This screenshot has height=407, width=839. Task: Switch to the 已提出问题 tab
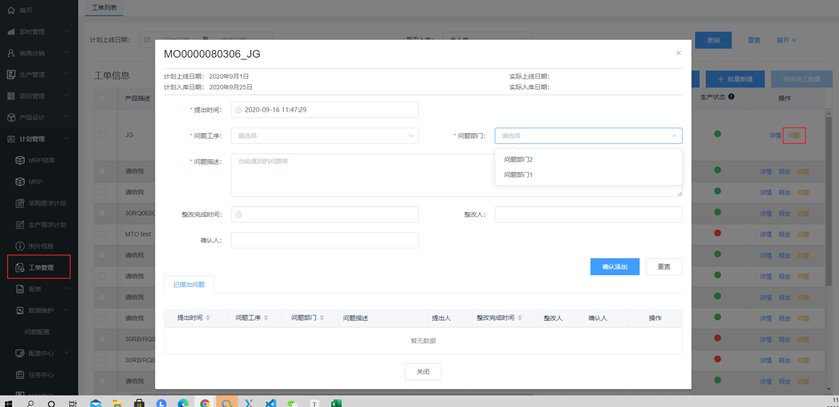tap(189, 285)
